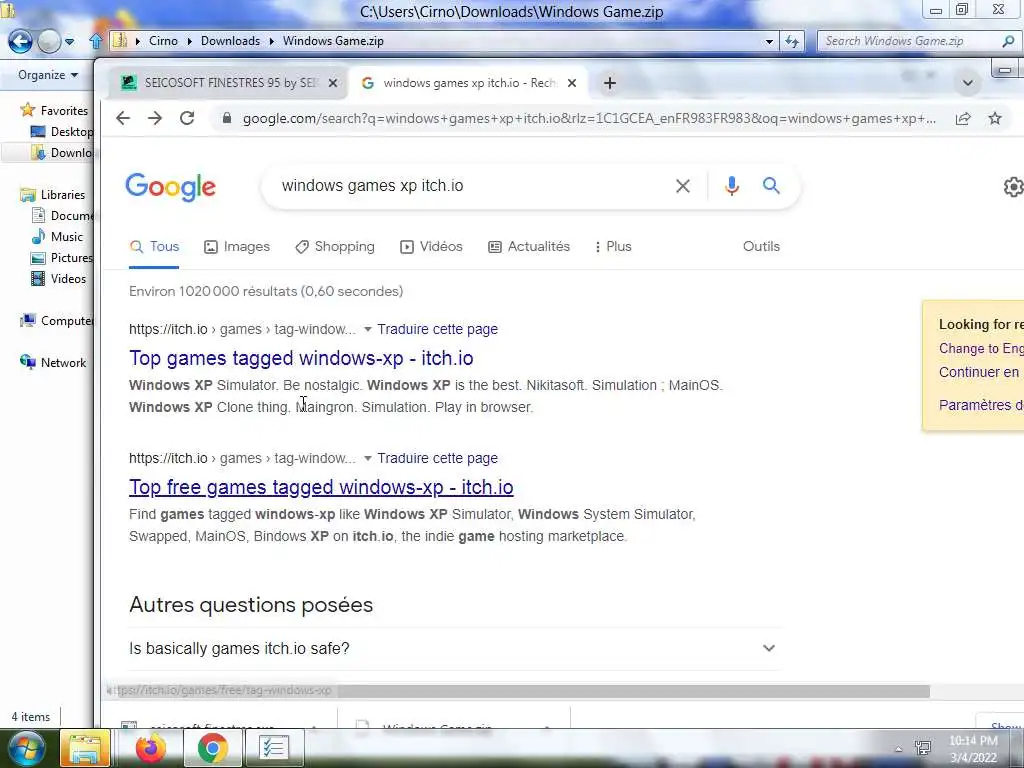Click taskbar clock showing 10:14 PM

tap(973, 748)
